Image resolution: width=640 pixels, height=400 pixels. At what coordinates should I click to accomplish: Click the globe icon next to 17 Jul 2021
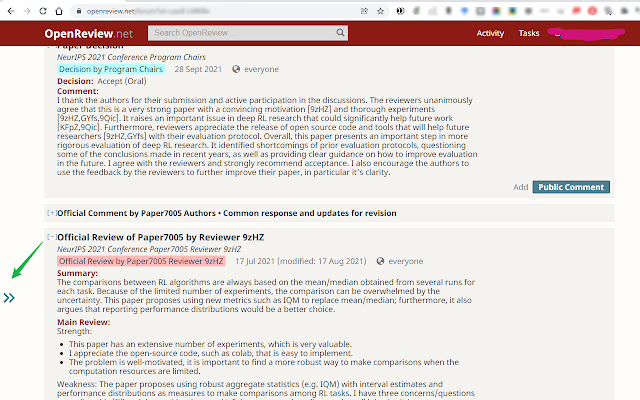pos(380,261)
